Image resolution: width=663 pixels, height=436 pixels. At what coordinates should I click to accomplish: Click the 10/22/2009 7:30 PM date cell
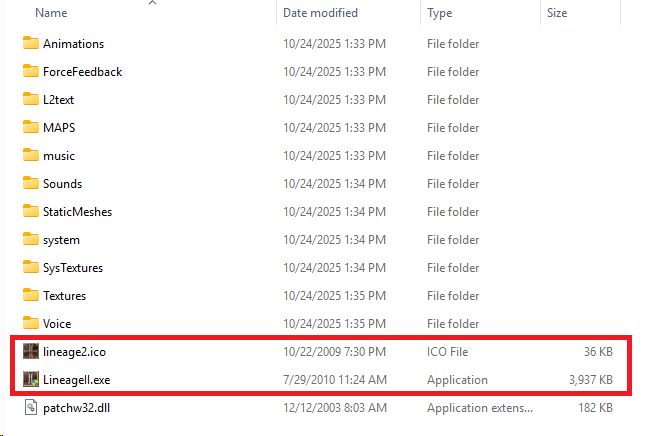[334, 351]
